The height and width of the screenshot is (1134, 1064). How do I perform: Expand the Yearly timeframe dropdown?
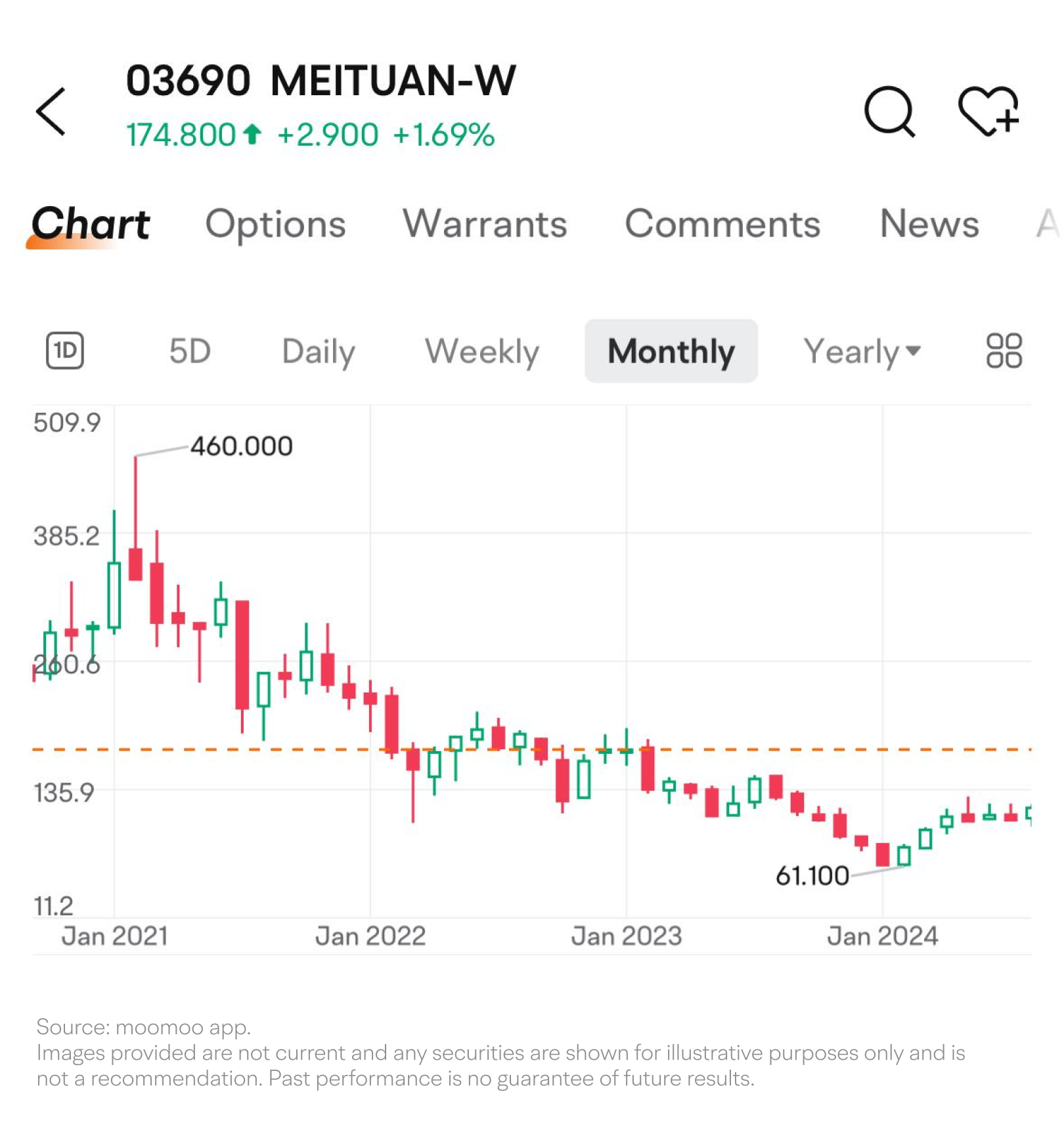[x=862, y=351]
